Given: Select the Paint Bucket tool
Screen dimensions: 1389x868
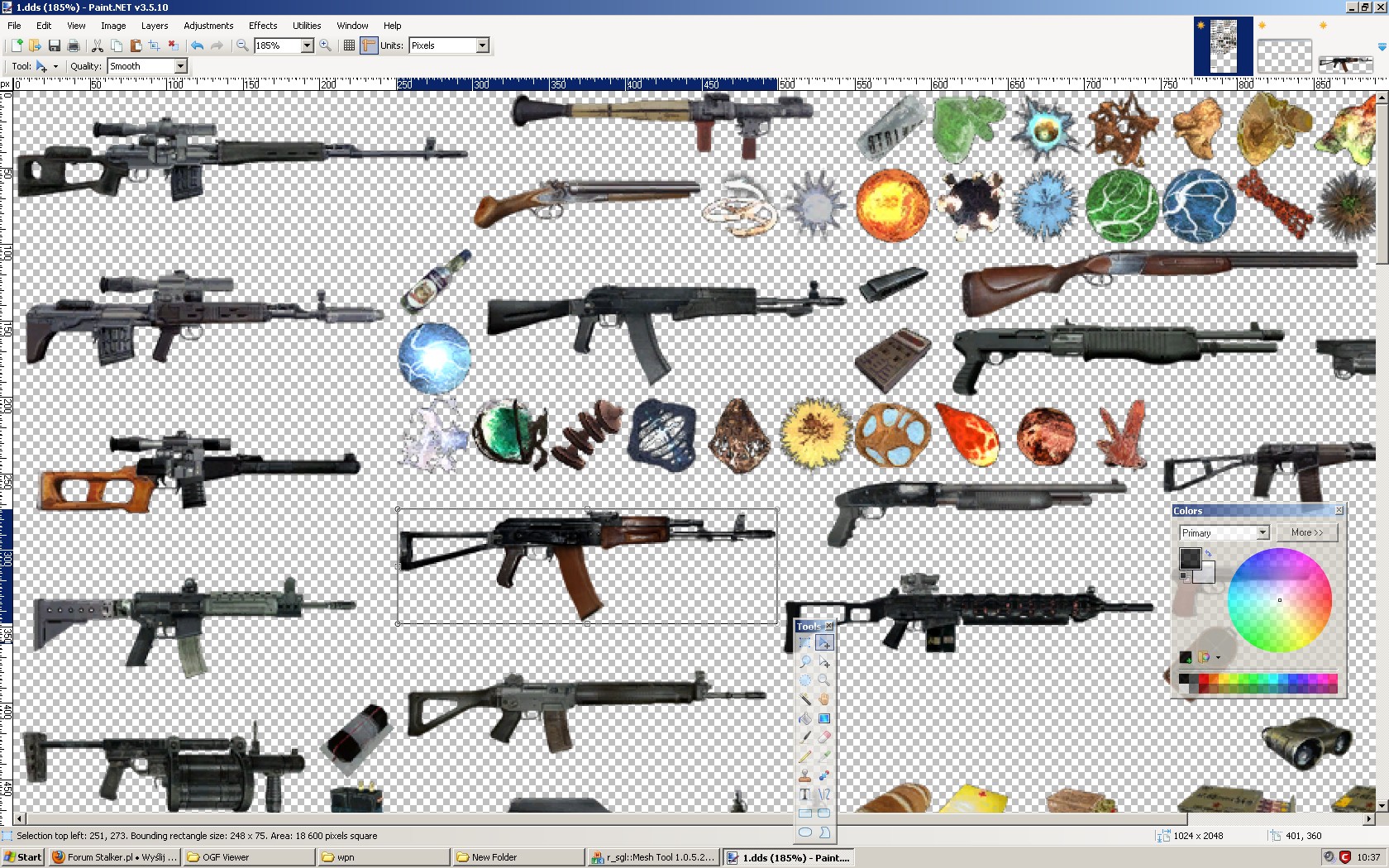Looking at the screenshot, I should [805, 719].
